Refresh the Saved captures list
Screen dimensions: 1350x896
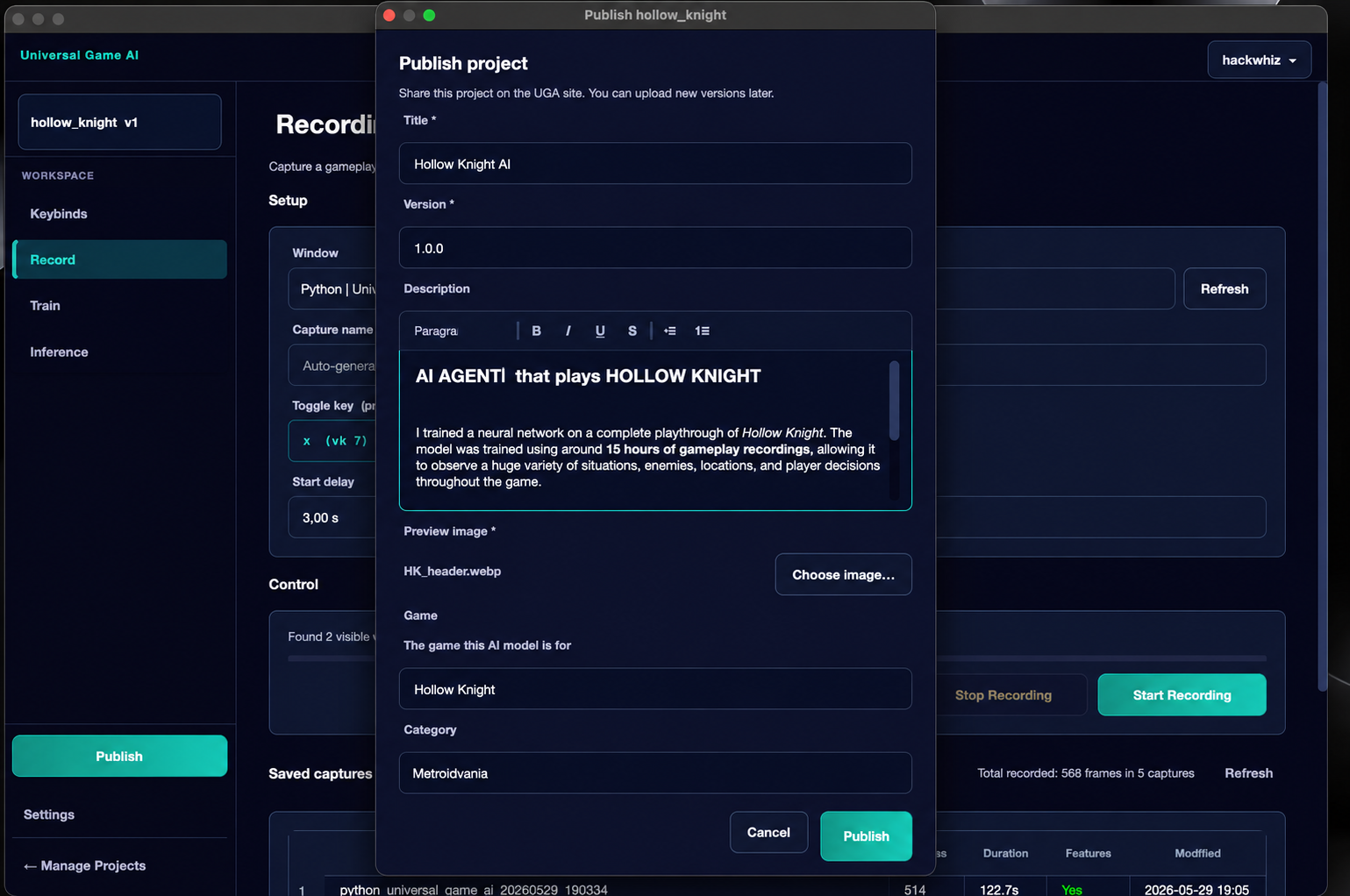(1248, 773)
